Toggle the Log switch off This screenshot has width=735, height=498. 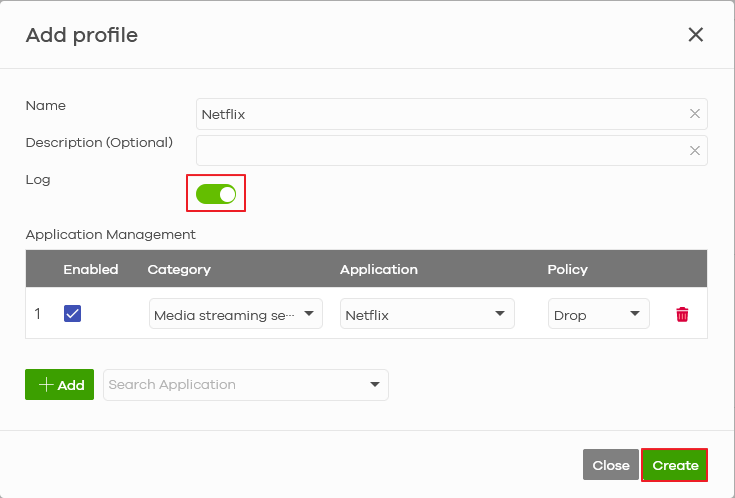tap(216, 194)
